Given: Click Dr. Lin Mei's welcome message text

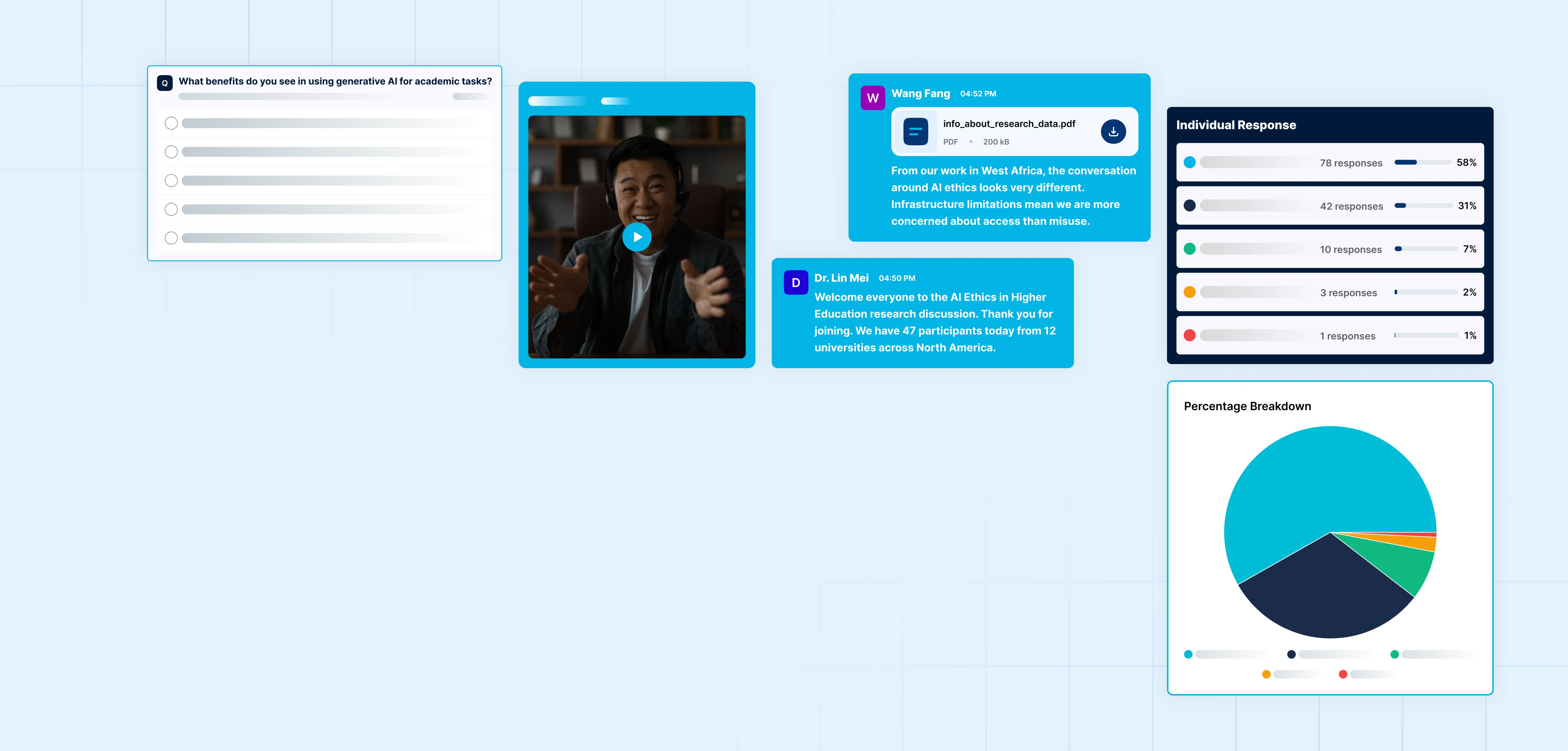Looking at the screenshot, I should pyautogui.click(x=935, y=322).
